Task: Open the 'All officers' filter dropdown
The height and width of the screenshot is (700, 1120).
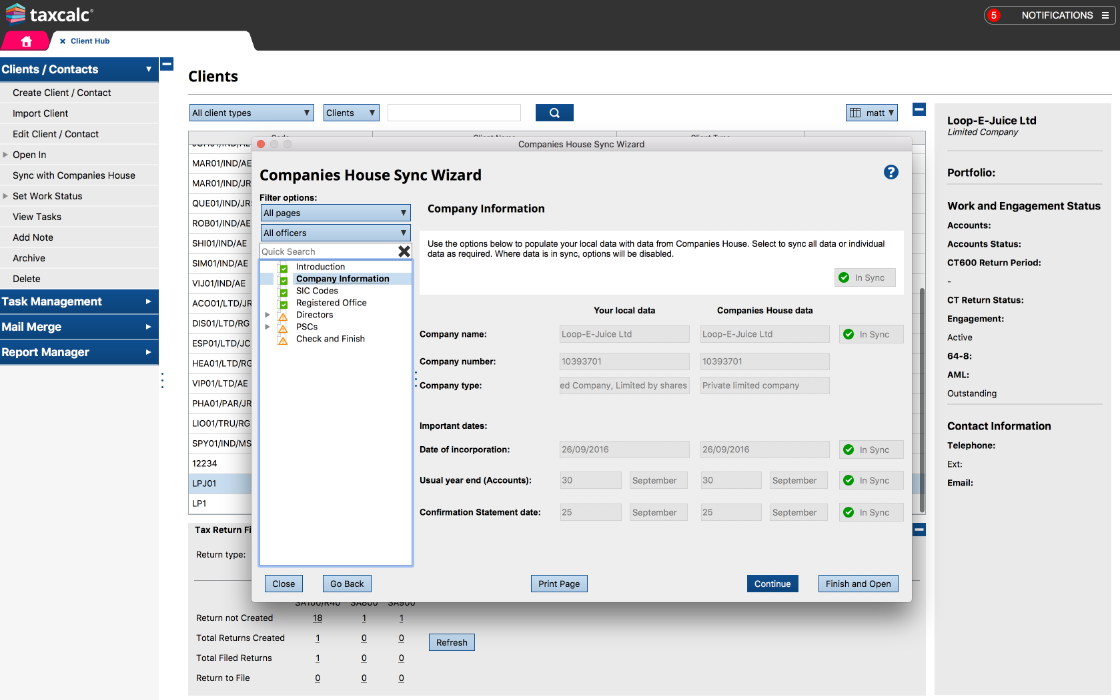Action: tap(335, 233)
